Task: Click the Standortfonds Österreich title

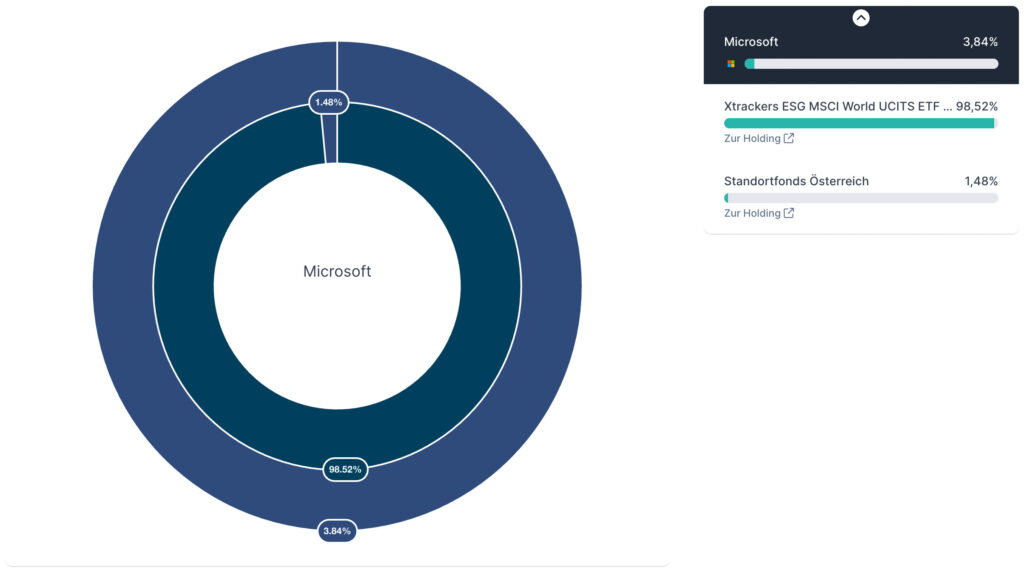Action: pos(796,181)
